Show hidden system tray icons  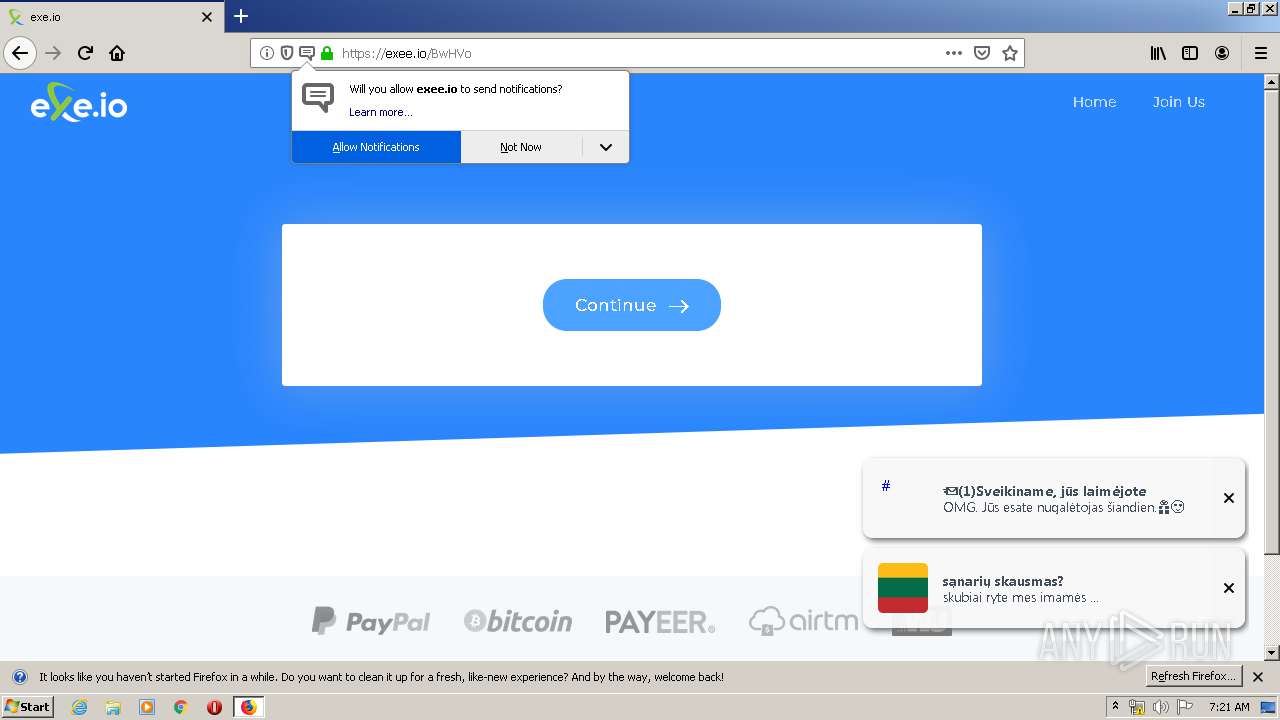pos(1115,707)
